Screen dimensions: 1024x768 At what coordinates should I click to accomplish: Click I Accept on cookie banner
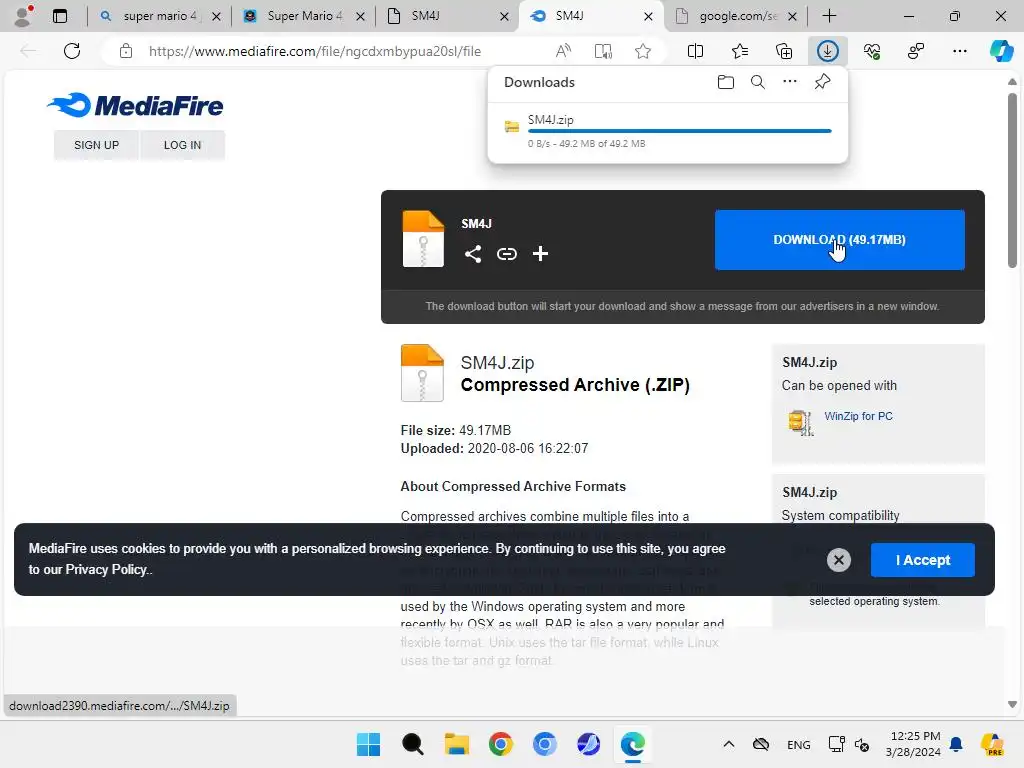pos(922,560)
